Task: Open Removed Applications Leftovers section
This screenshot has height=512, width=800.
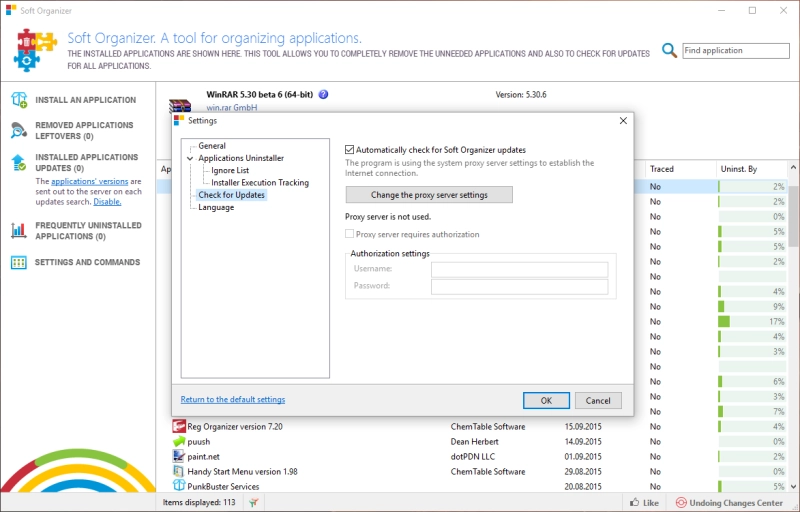Action: (84, 131)
